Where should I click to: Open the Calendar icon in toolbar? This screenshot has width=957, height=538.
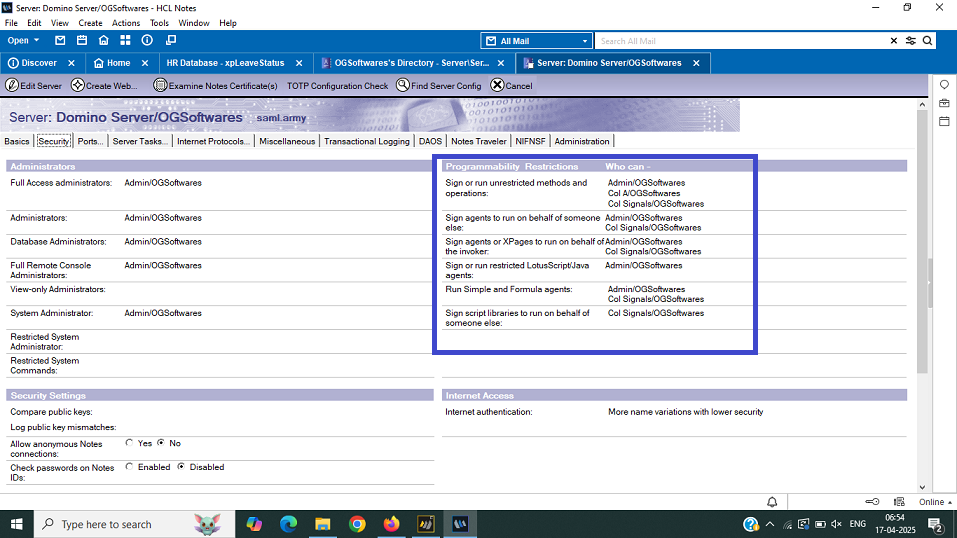(x=82, y=40)
